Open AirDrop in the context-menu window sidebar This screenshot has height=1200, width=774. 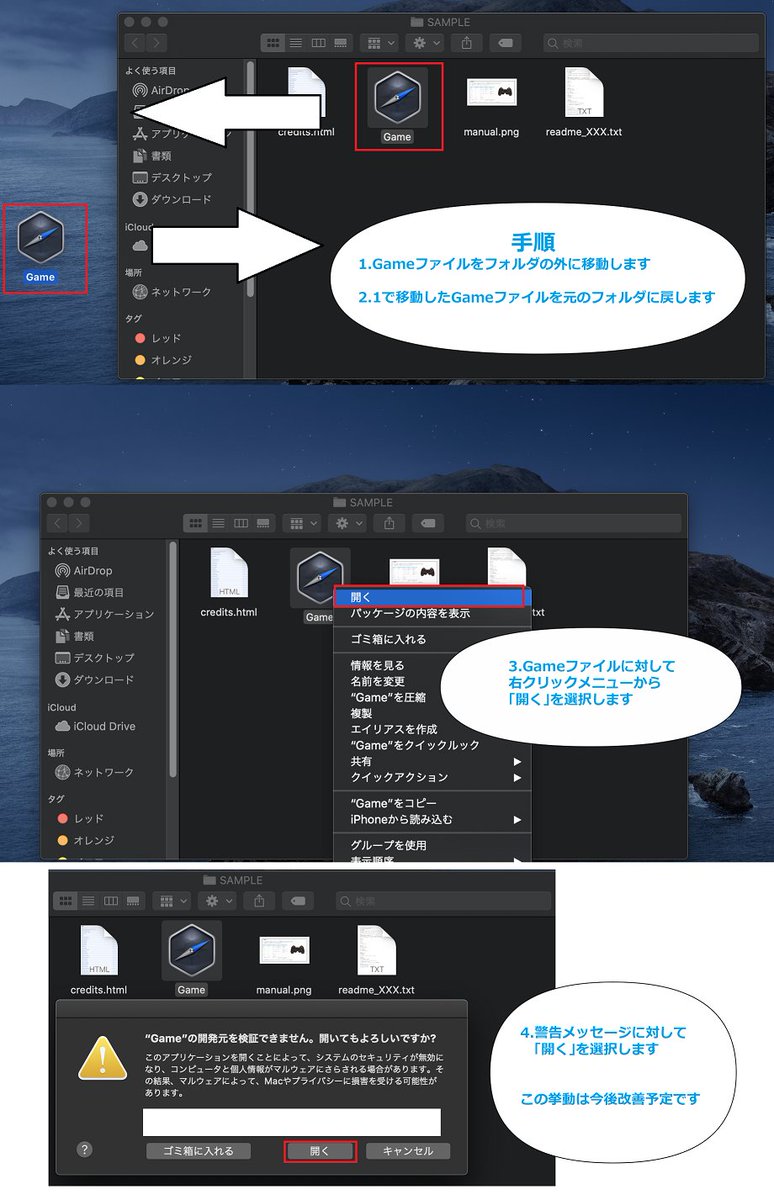pyautogui.click(x=84, y=570)
